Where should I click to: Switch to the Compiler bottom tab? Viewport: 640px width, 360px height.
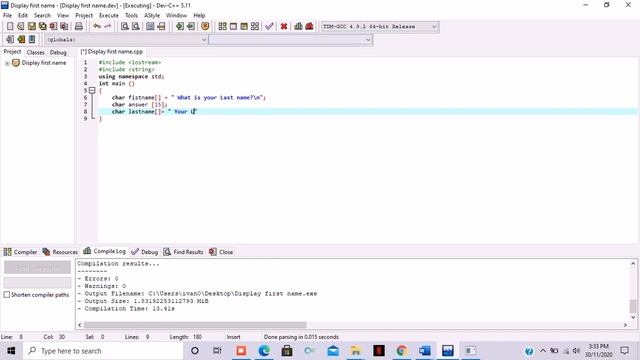(x=20, y=252)
